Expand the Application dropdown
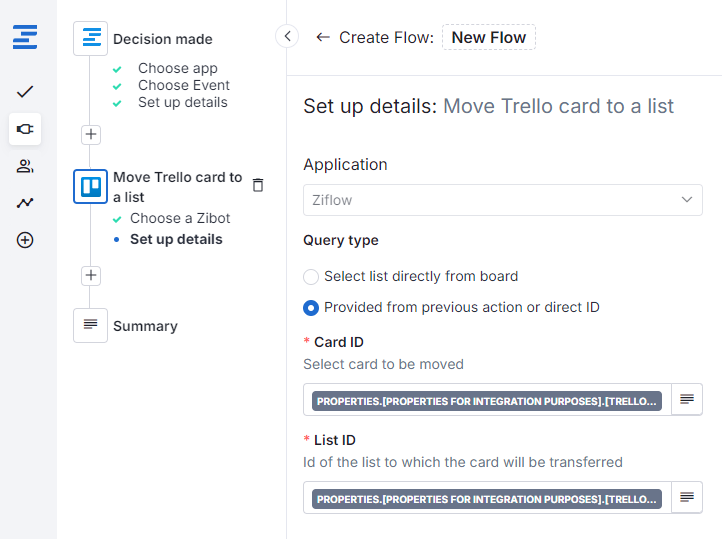The height and width of the screenshot is (539, 722). 502,200
